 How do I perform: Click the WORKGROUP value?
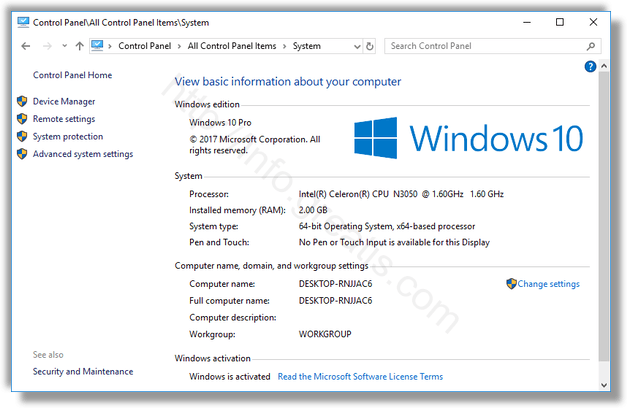[325, 334]
